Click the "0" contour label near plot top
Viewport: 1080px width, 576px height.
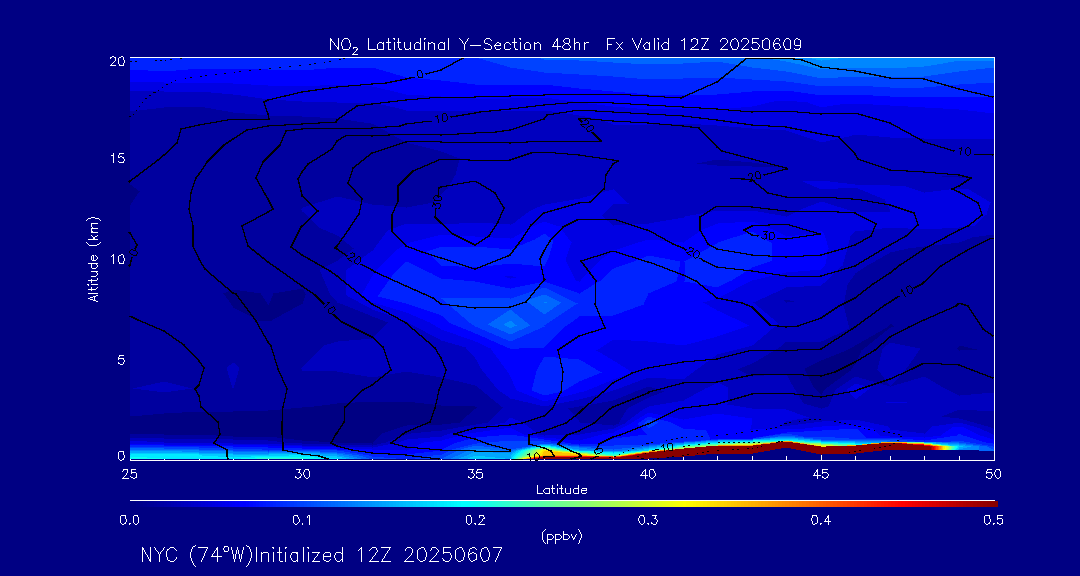tap(419, 74)
